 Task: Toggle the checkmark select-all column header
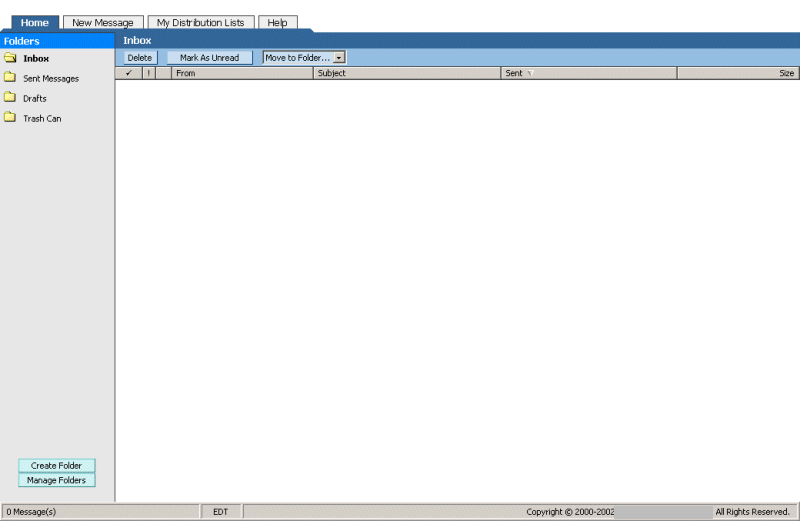coord(129,73)
